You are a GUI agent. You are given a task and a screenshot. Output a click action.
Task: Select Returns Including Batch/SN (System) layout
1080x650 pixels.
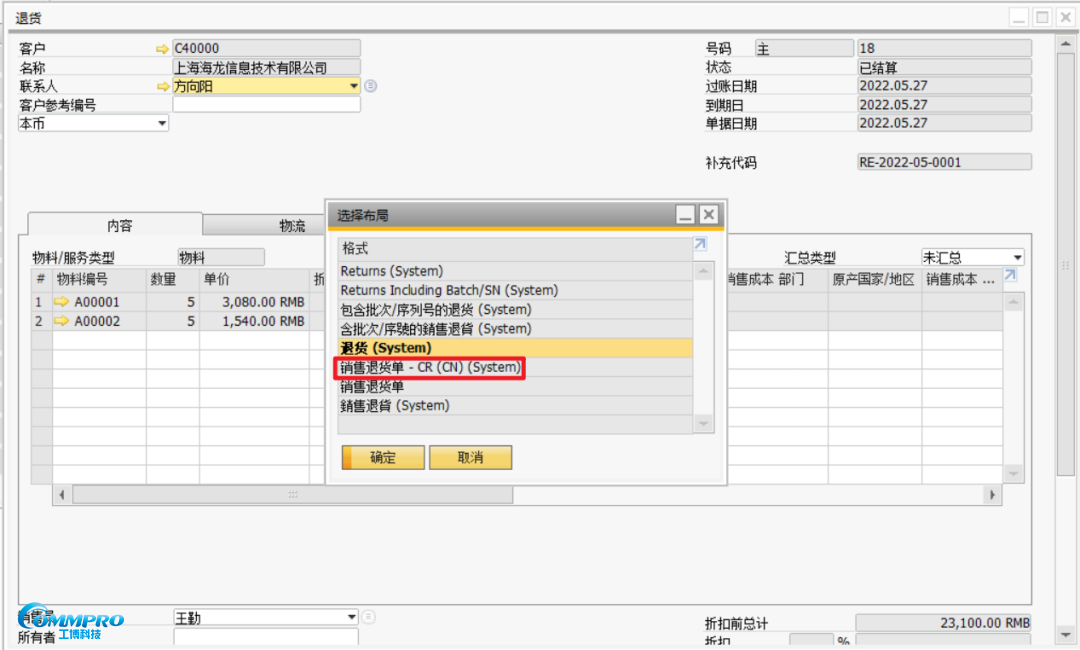[x=449, y=290]
